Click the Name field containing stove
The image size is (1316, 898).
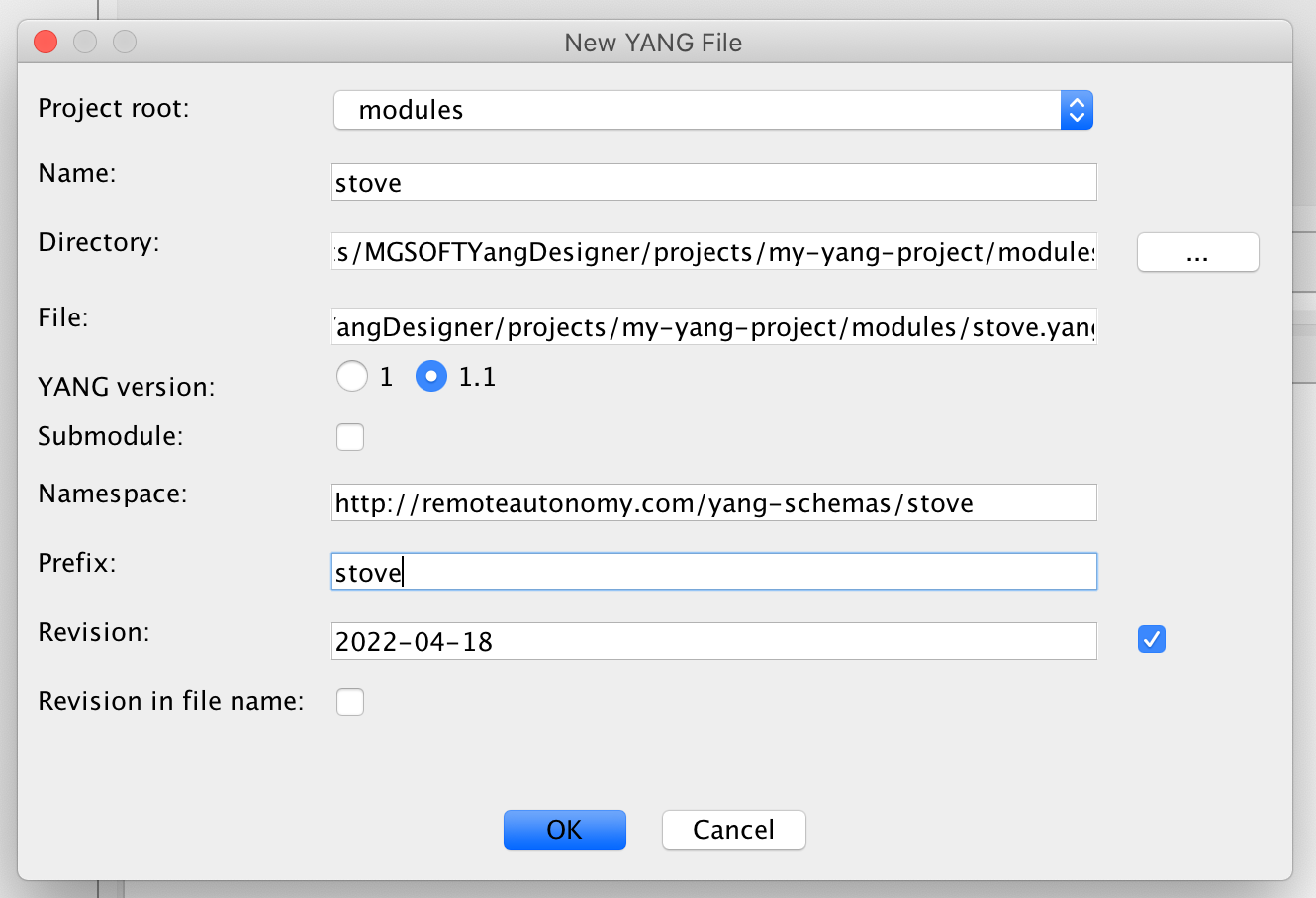[x=713, y=183]
